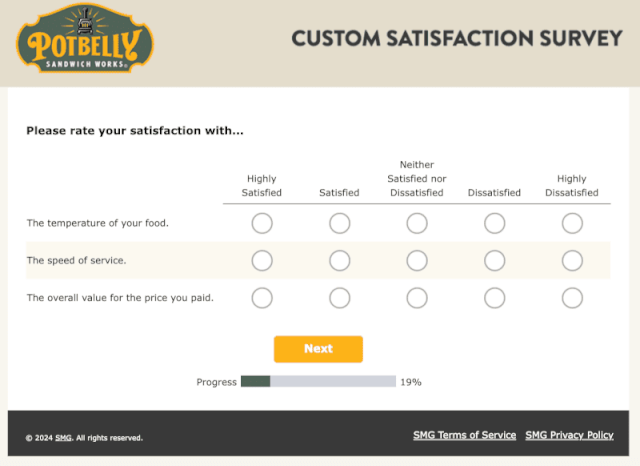Select Dissatisfied for speed of service
The width and height of the screenshot is (640, 466).
pyautogui.click(x=494, y=260)
